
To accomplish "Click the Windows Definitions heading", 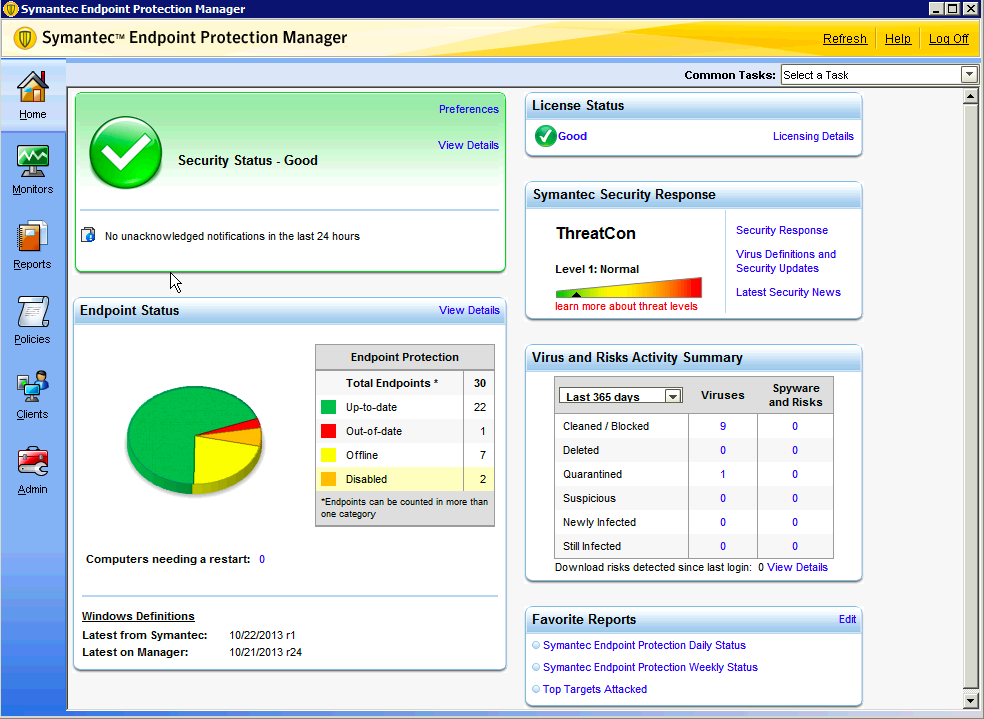I will tap(138, 616).
